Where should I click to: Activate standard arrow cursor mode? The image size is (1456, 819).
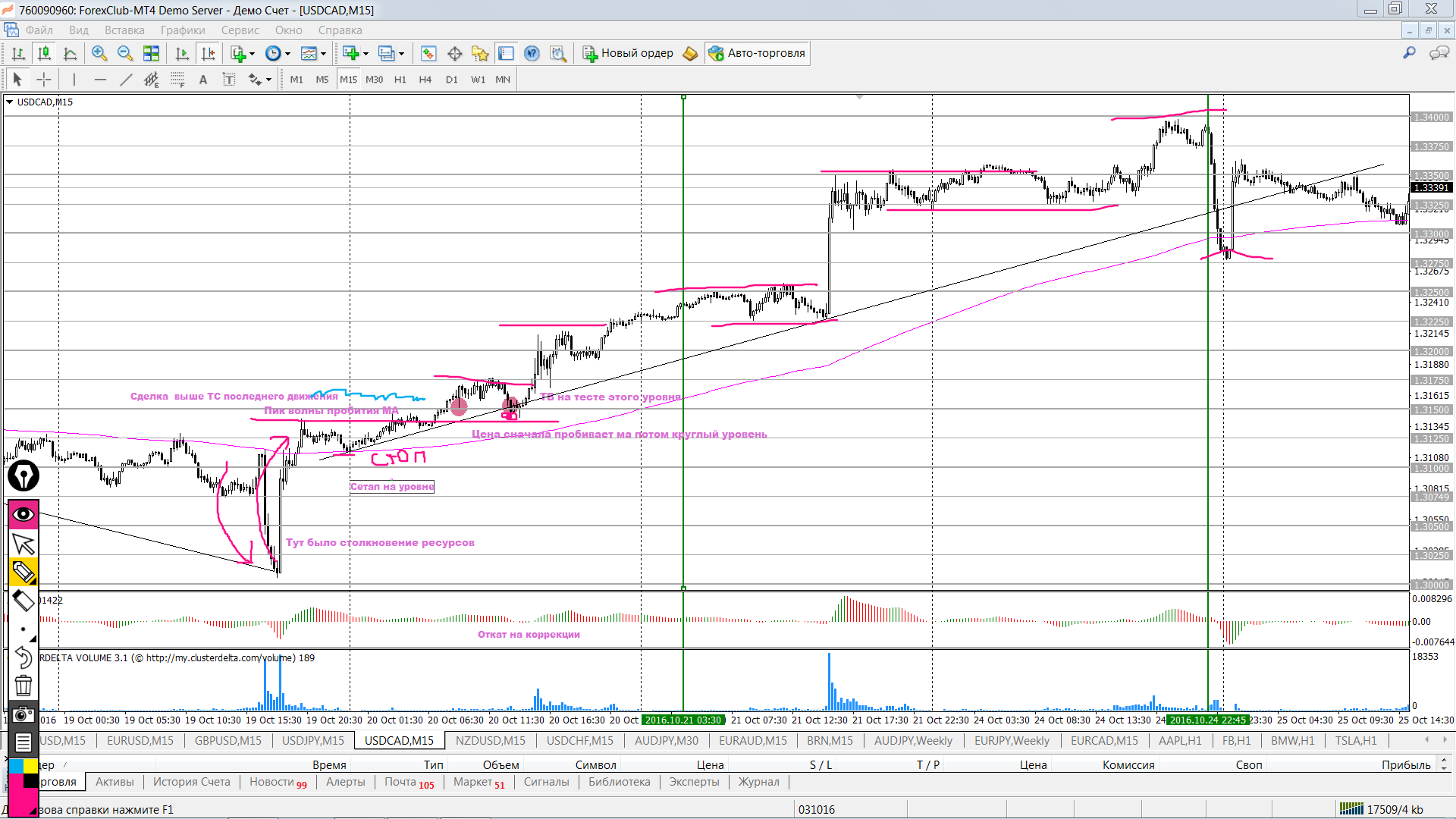coord(17,79)
